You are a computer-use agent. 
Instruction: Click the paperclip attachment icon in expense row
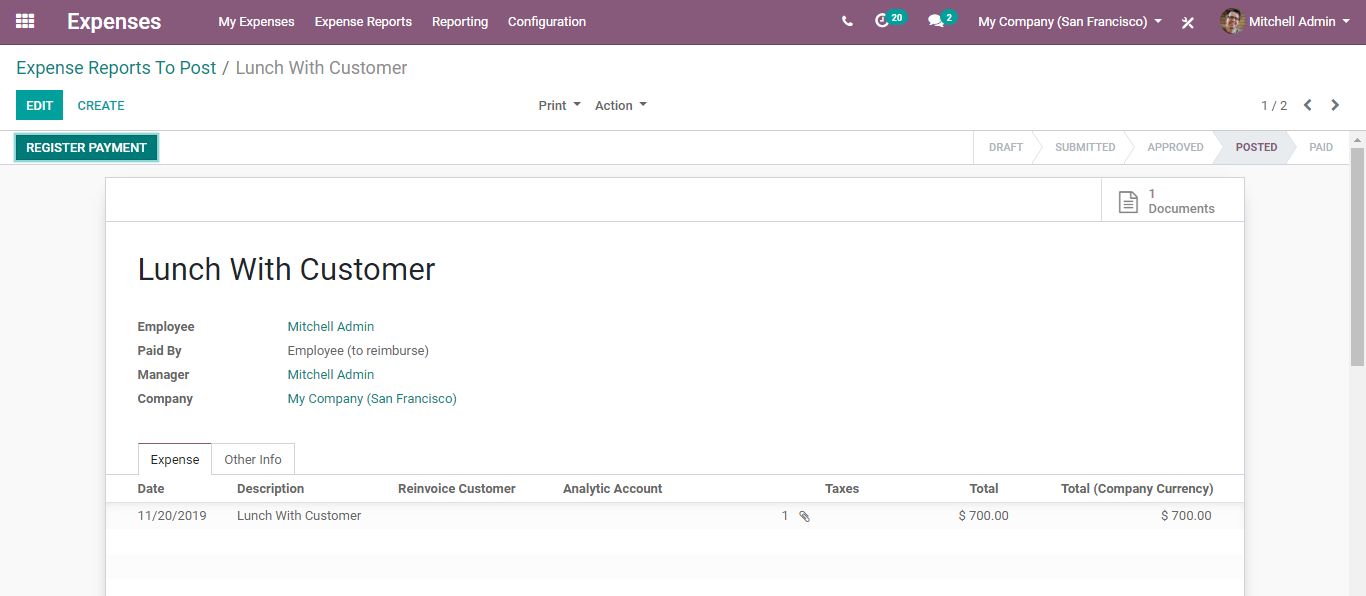tap(804, 517)
